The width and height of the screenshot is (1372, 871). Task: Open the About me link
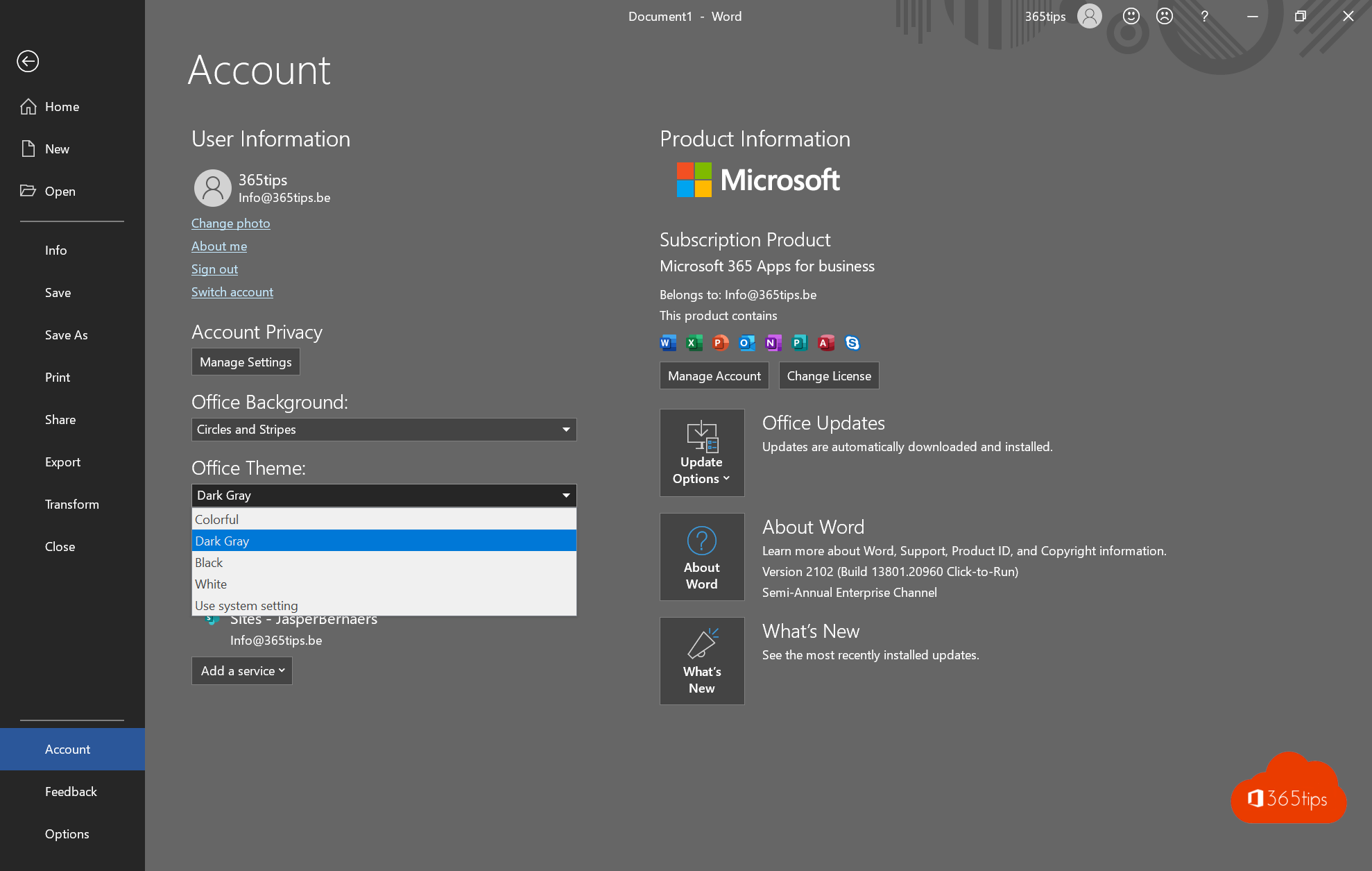pos(219,245)
